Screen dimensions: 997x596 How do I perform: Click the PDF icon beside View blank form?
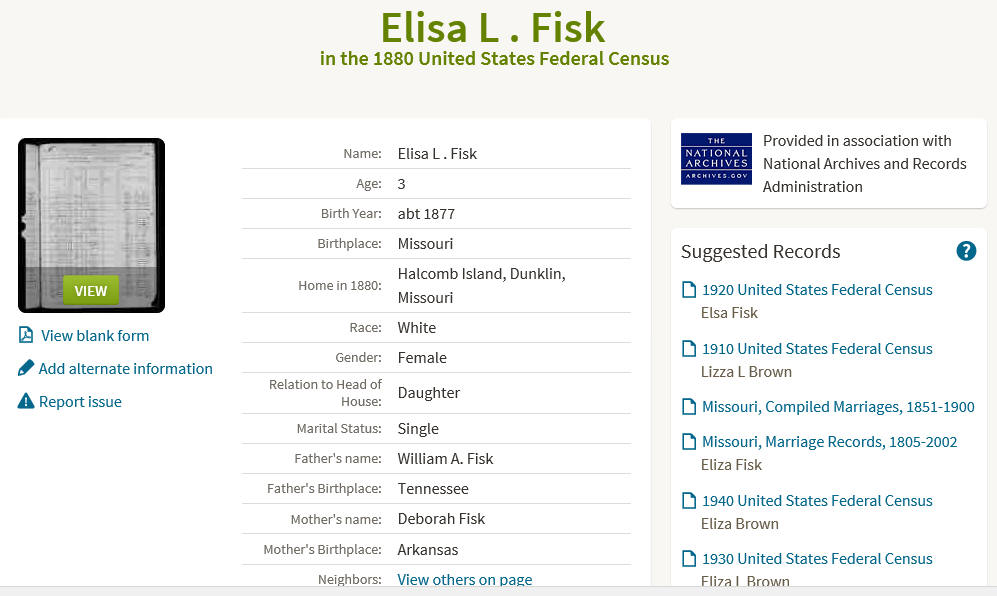click(26, 335)
